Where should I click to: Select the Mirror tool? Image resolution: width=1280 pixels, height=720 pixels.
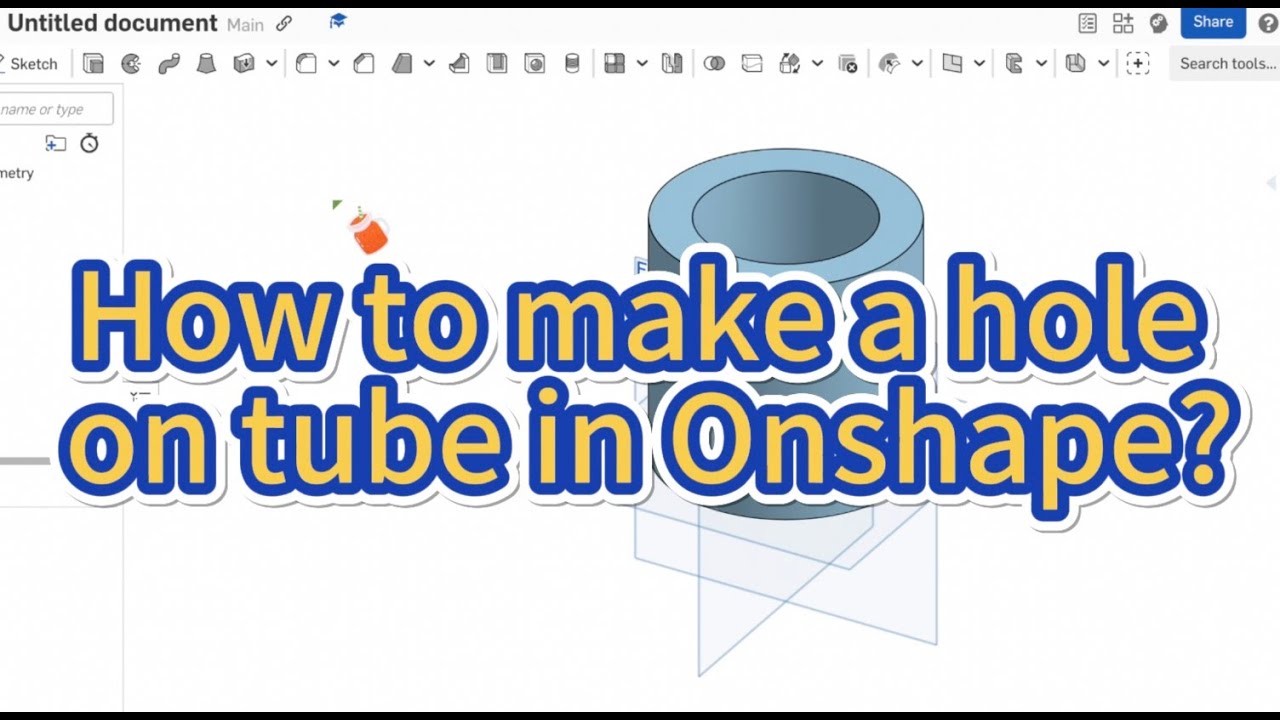pos(672,64)
